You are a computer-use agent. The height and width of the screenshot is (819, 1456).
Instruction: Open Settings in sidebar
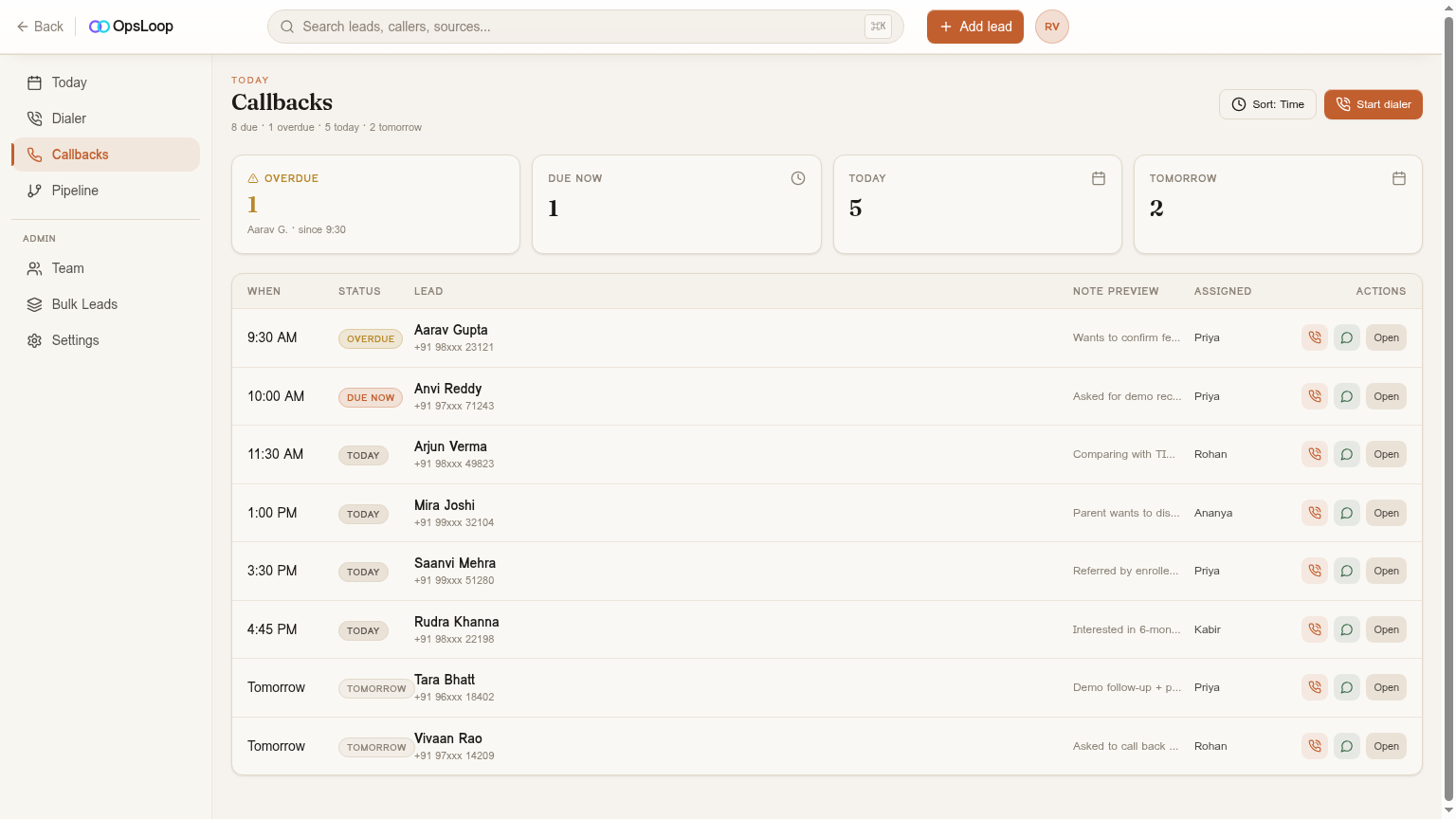pyautogui.click(x=105, y=340)
